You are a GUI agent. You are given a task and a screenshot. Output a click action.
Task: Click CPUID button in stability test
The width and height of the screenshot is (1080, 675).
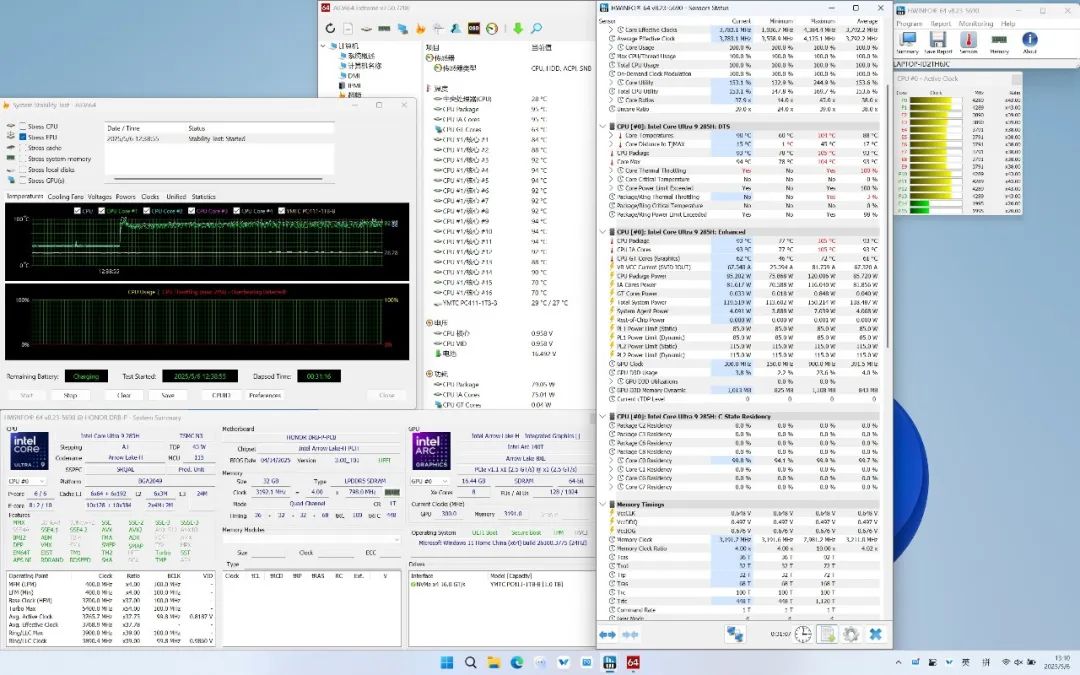[x=221, y=395]
